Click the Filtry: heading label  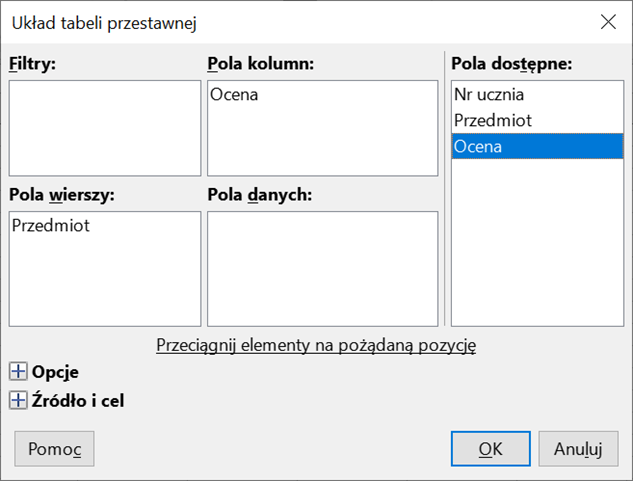coord(33,64)
